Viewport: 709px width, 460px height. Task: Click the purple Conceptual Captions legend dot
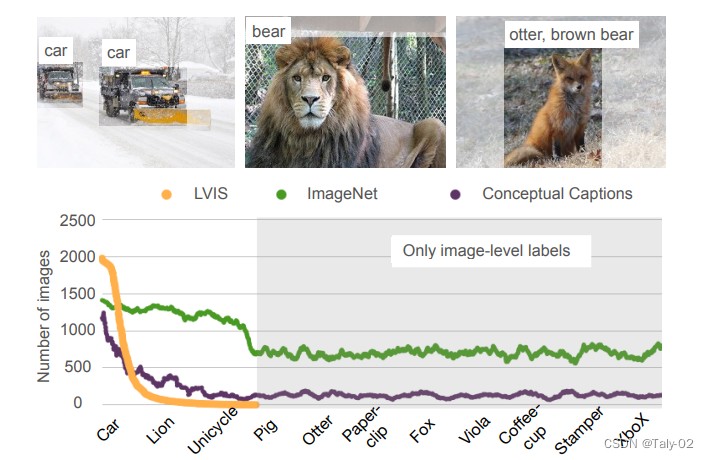(455, 194)
